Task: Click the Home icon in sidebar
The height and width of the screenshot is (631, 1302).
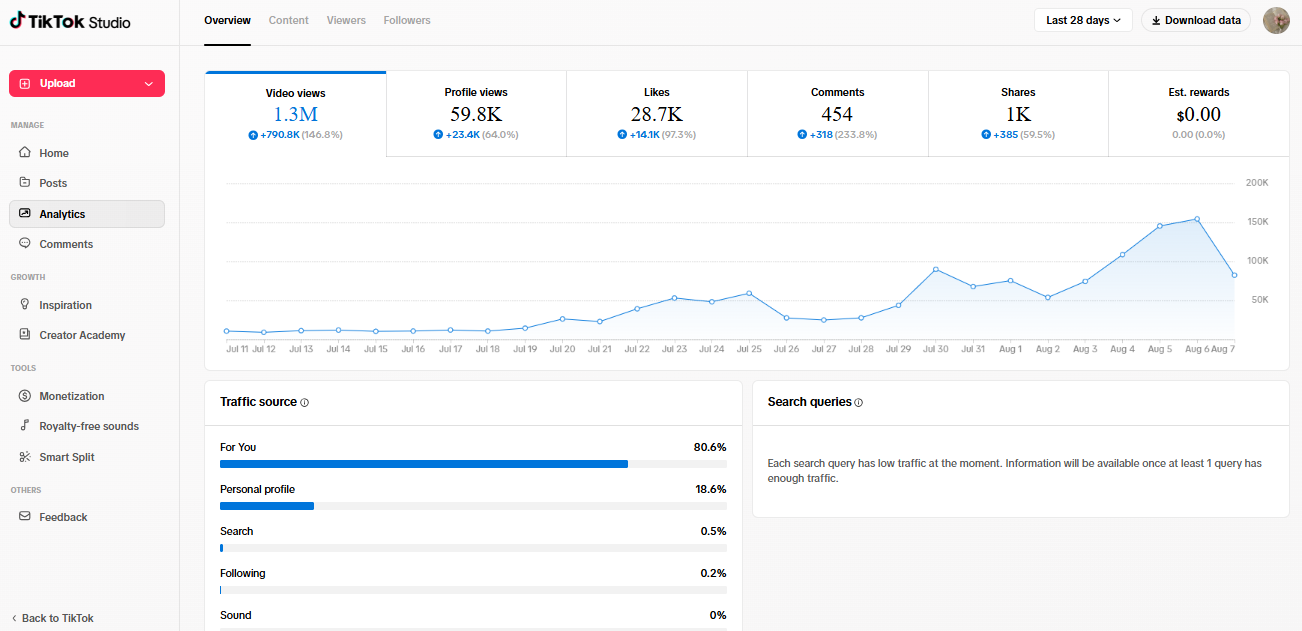Action: 25,153
